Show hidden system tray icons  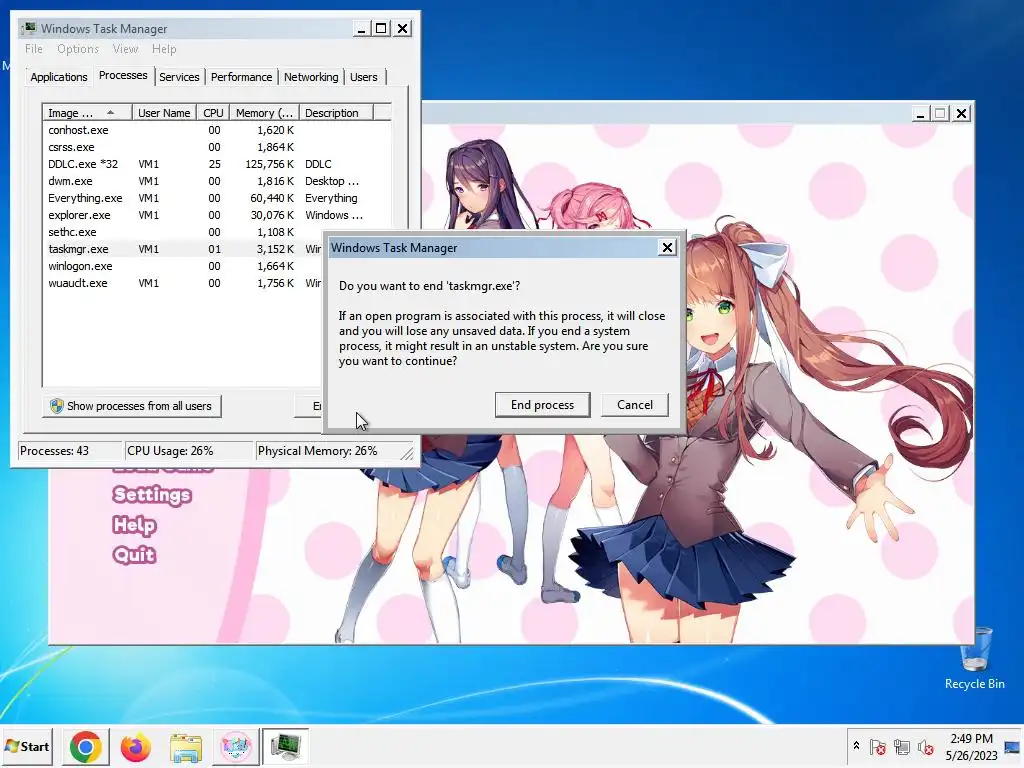coord(856,746)
